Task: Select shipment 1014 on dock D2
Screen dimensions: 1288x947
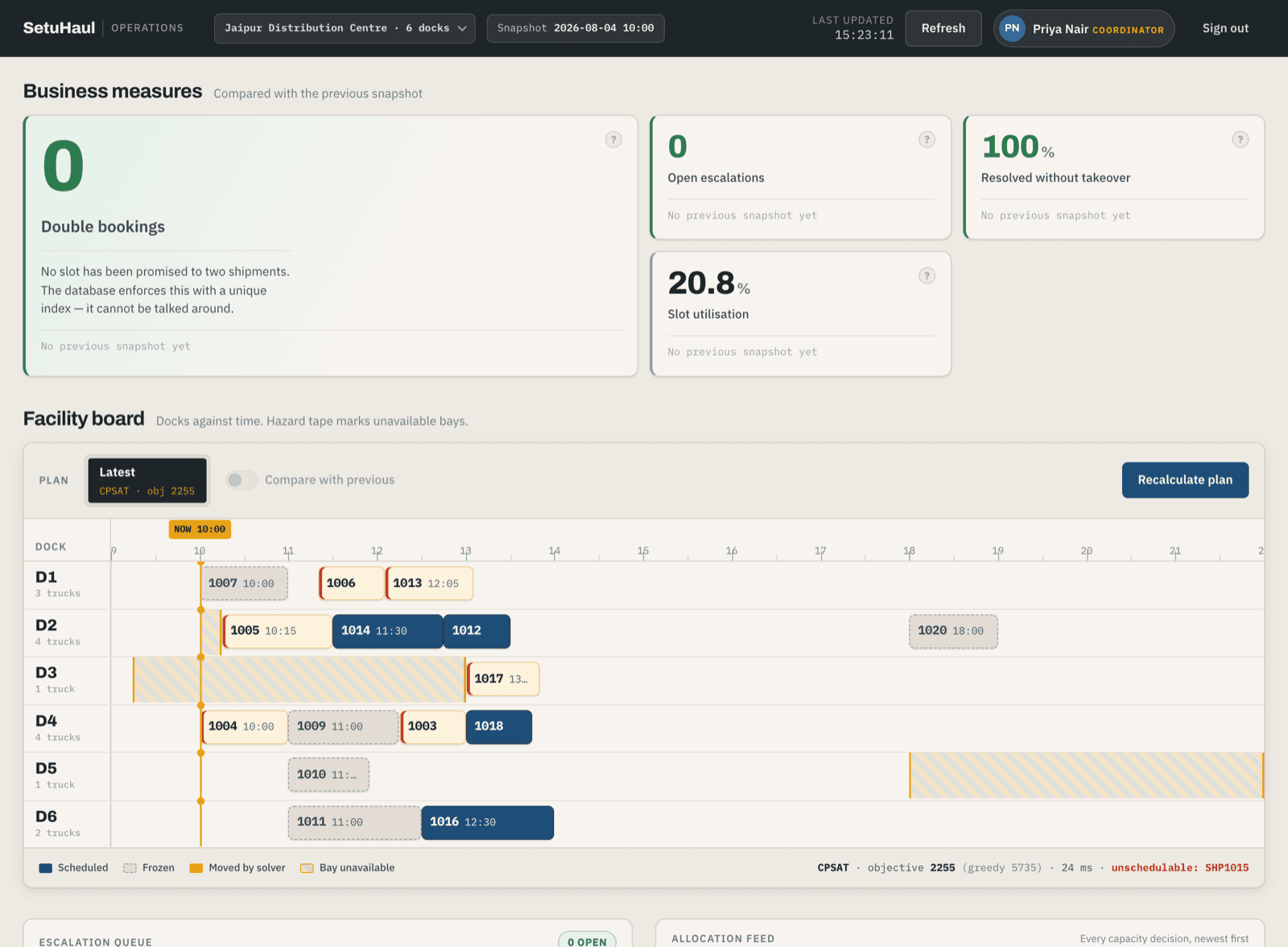Action: [388, 631]
